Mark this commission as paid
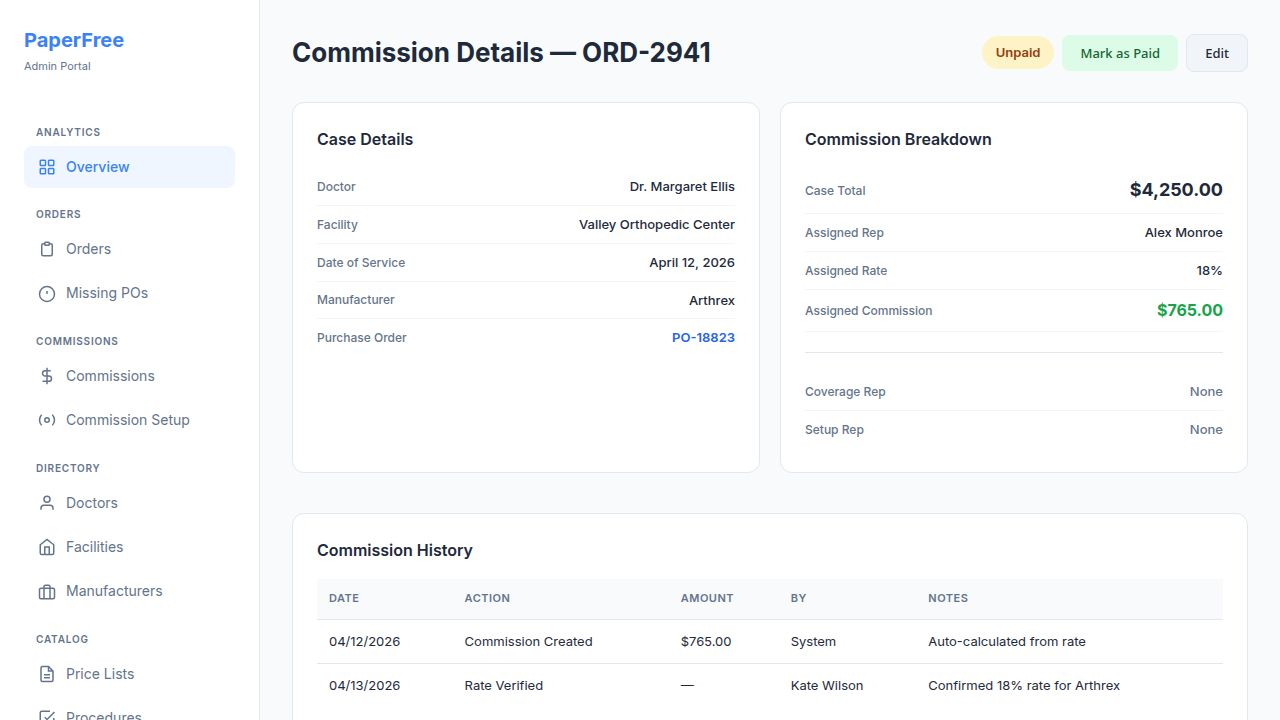Screen dimensions: 1280x720 pyautogui.click(x=1120, y=53)
